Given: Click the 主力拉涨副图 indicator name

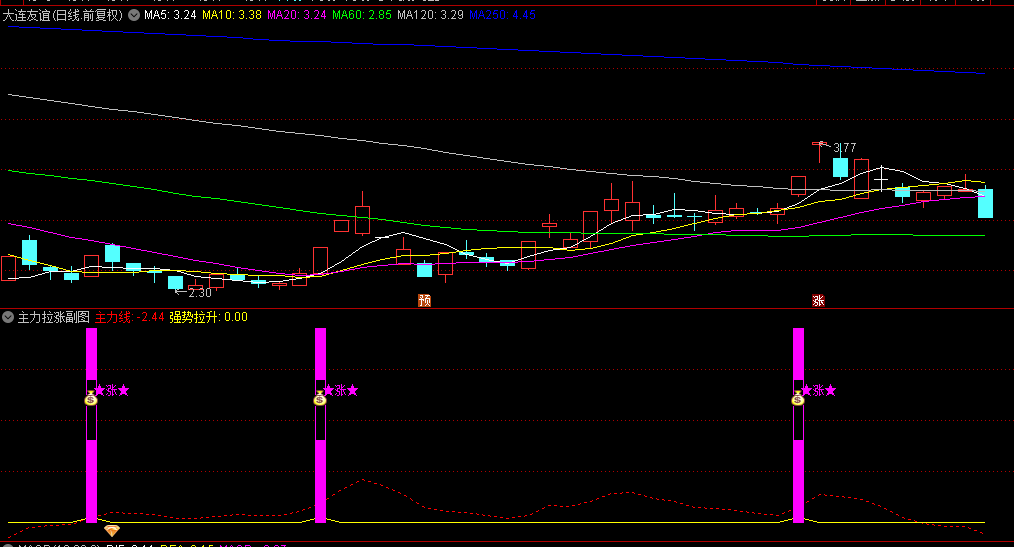Looking at the screenshot, I should coord(54,317).
